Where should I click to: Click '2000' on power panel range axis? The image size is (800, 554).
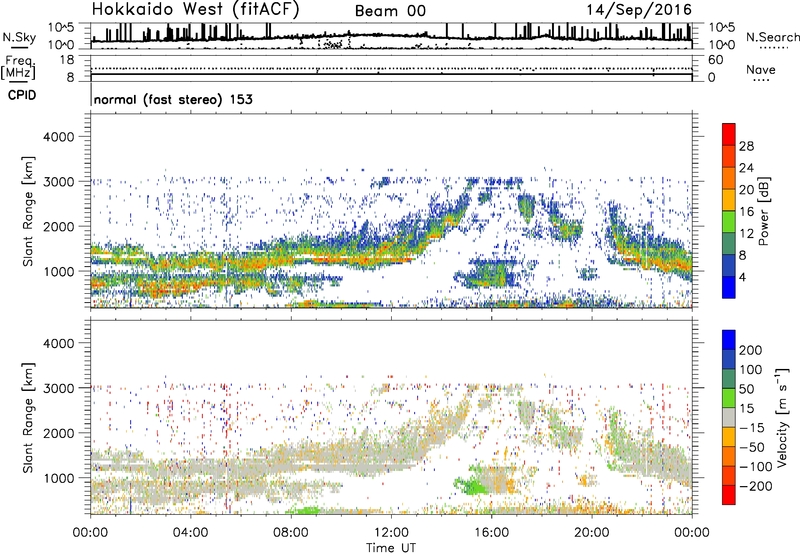click(59, 226)
